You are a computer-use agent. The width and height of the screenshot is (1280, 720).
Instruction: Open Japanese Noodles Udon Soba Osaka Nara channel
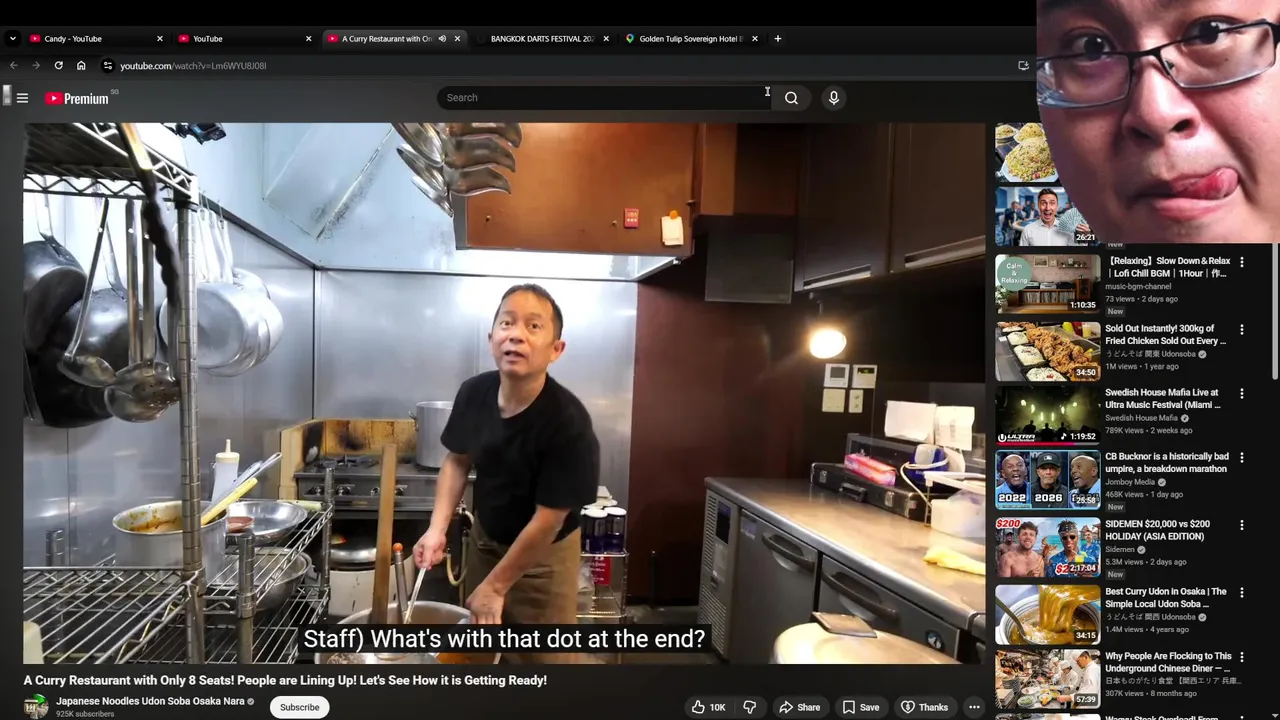click(150, 702)
